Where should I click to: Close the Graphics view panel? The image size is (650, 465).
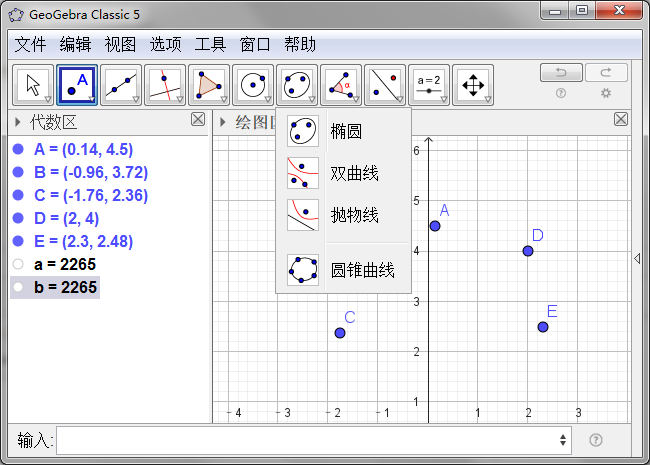pyautogui.click(x=621, y=119)
